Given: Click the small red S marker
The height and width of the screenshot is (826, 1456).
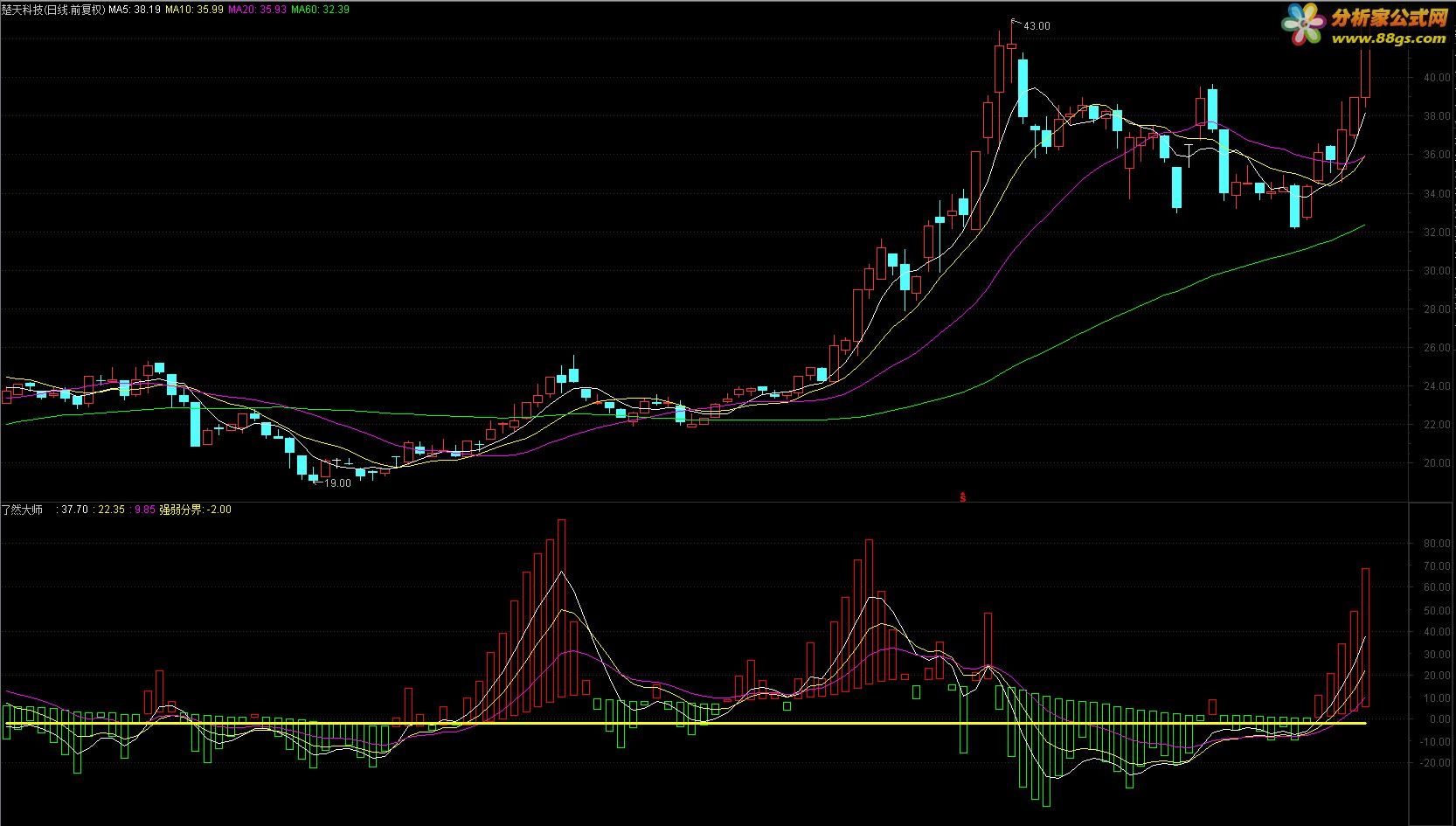Looking at the screenshot, I should [963, 497].
